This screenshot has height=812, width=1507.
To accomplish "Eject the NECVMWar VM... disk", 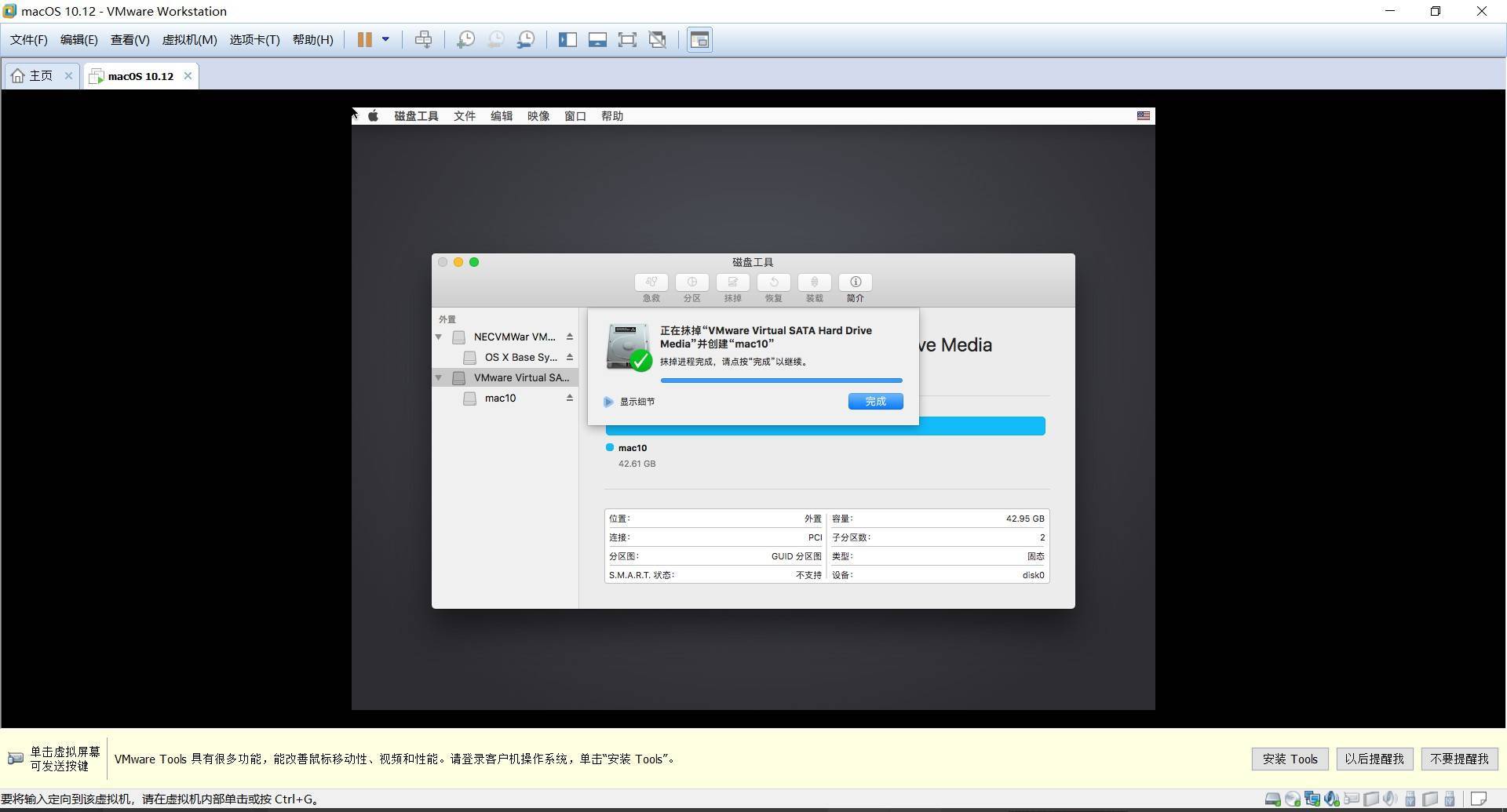I will (570, 337).
